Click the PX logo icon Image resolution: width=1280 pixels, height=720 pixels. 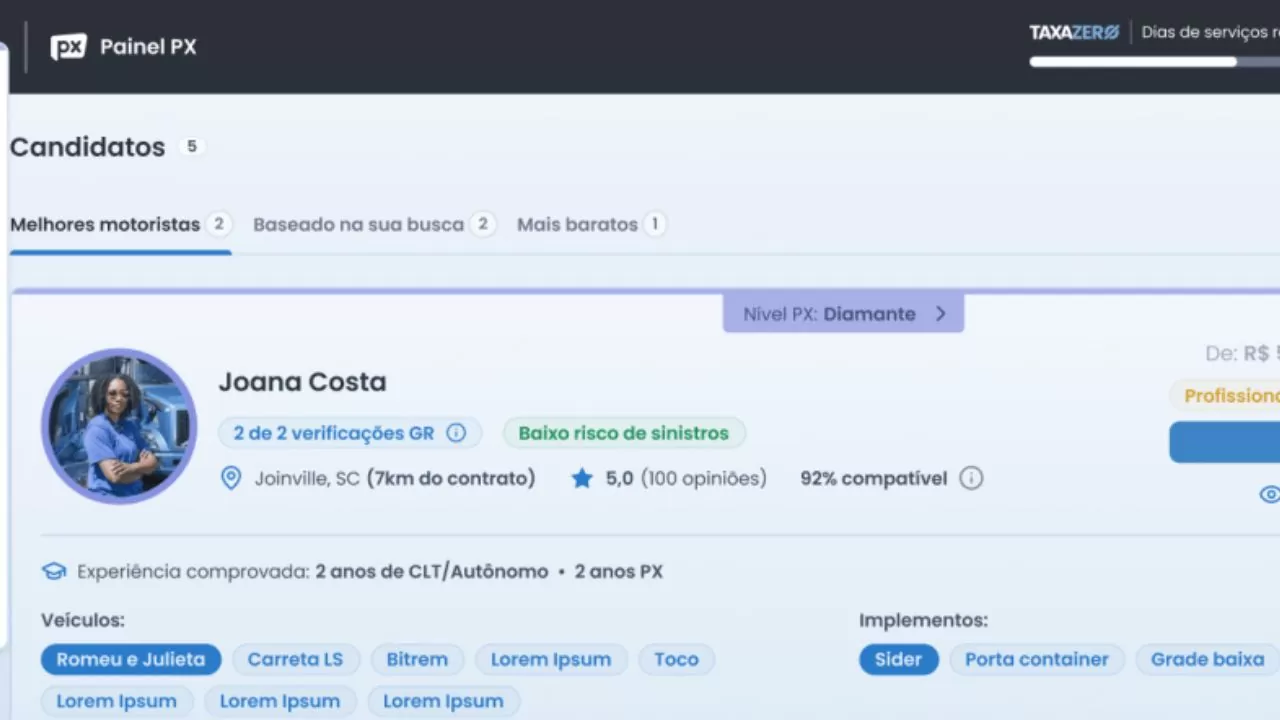click(68, 47)
